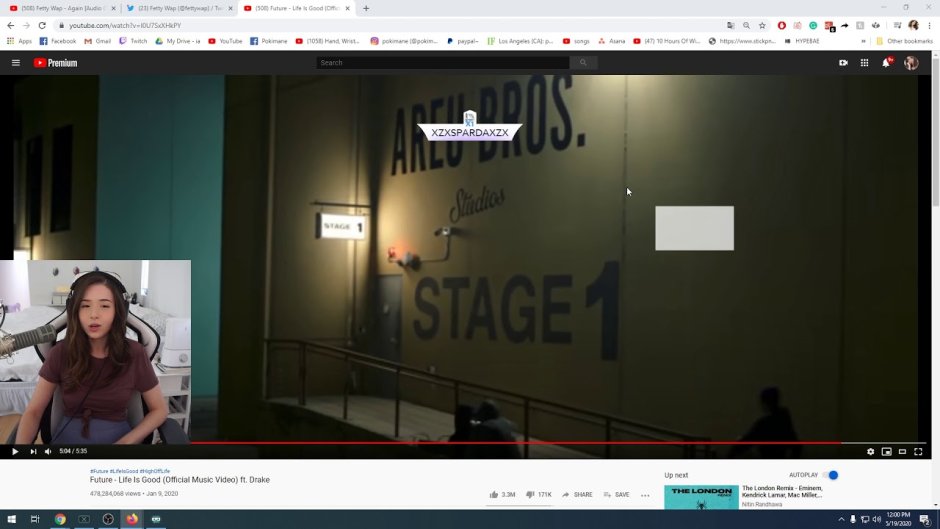The height and width of the screenshot is (529, 940).
Task: Dislike the video with thumbs down
Action: 538,495
